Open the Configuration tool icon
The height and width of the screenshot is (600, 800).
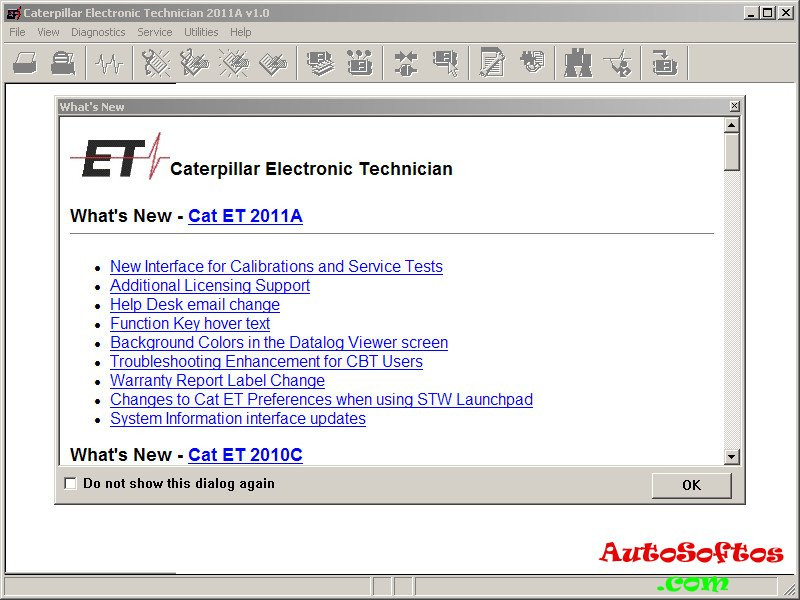tap(359, 63)
